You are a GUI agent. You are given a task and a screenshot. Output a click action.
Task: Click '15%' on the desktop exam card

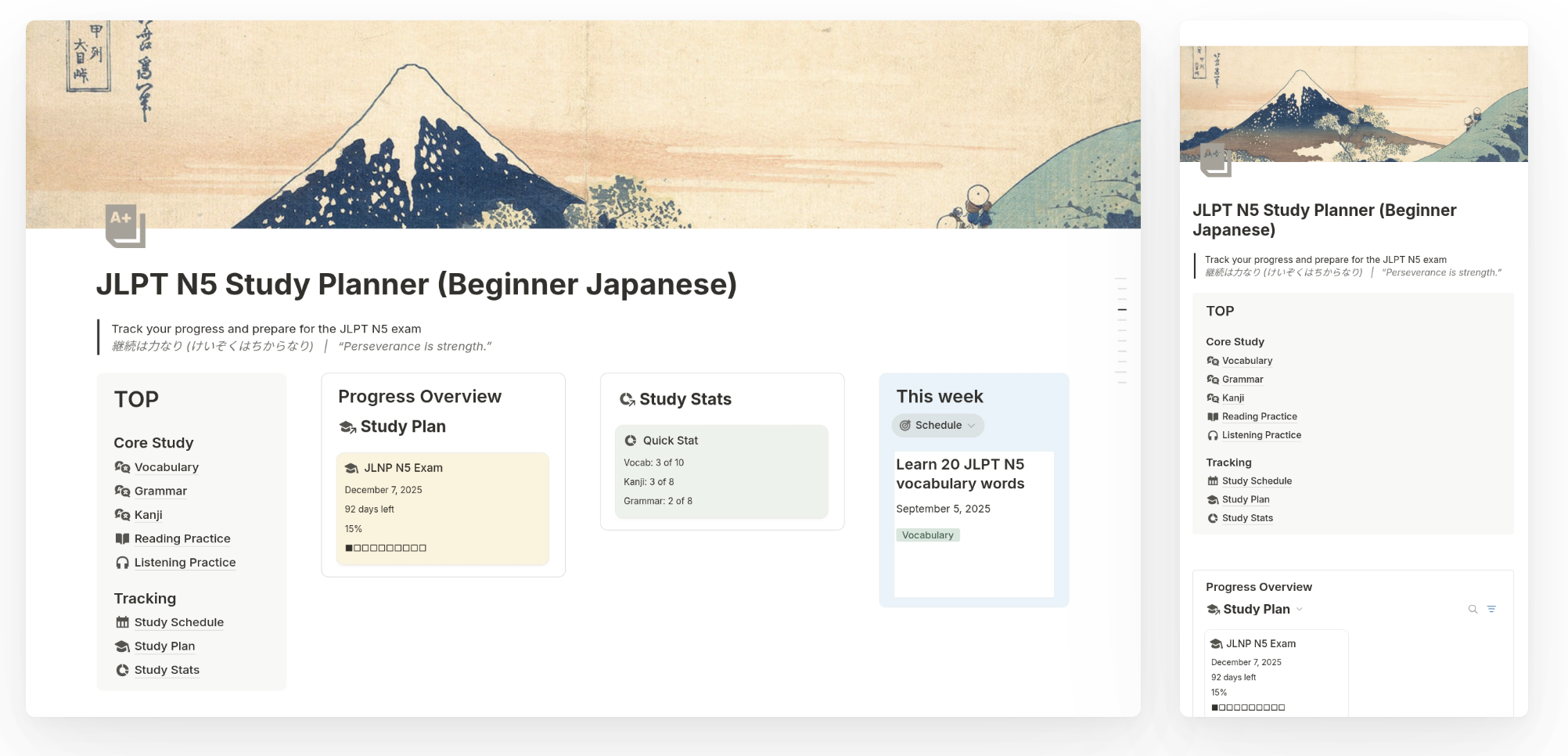click(354, 529)
